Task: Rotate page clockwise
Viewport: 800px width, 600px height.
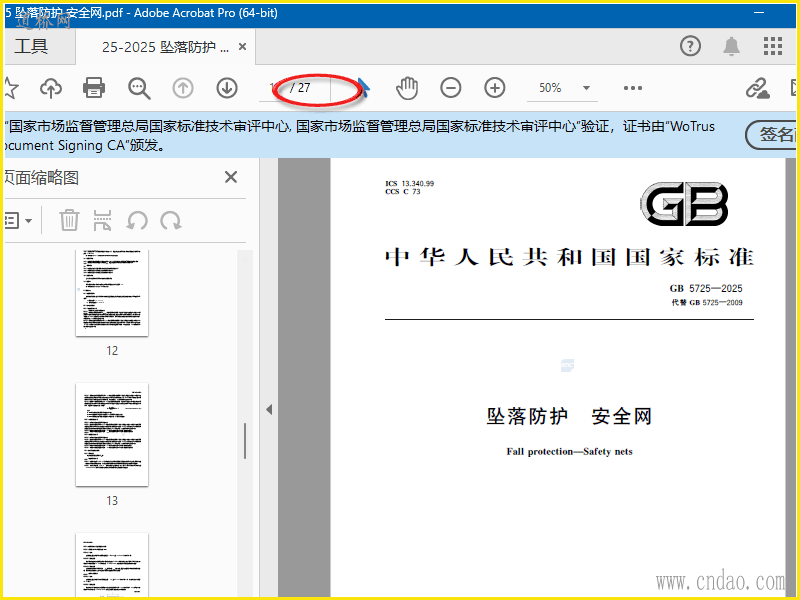Action: tap(171, 220)
